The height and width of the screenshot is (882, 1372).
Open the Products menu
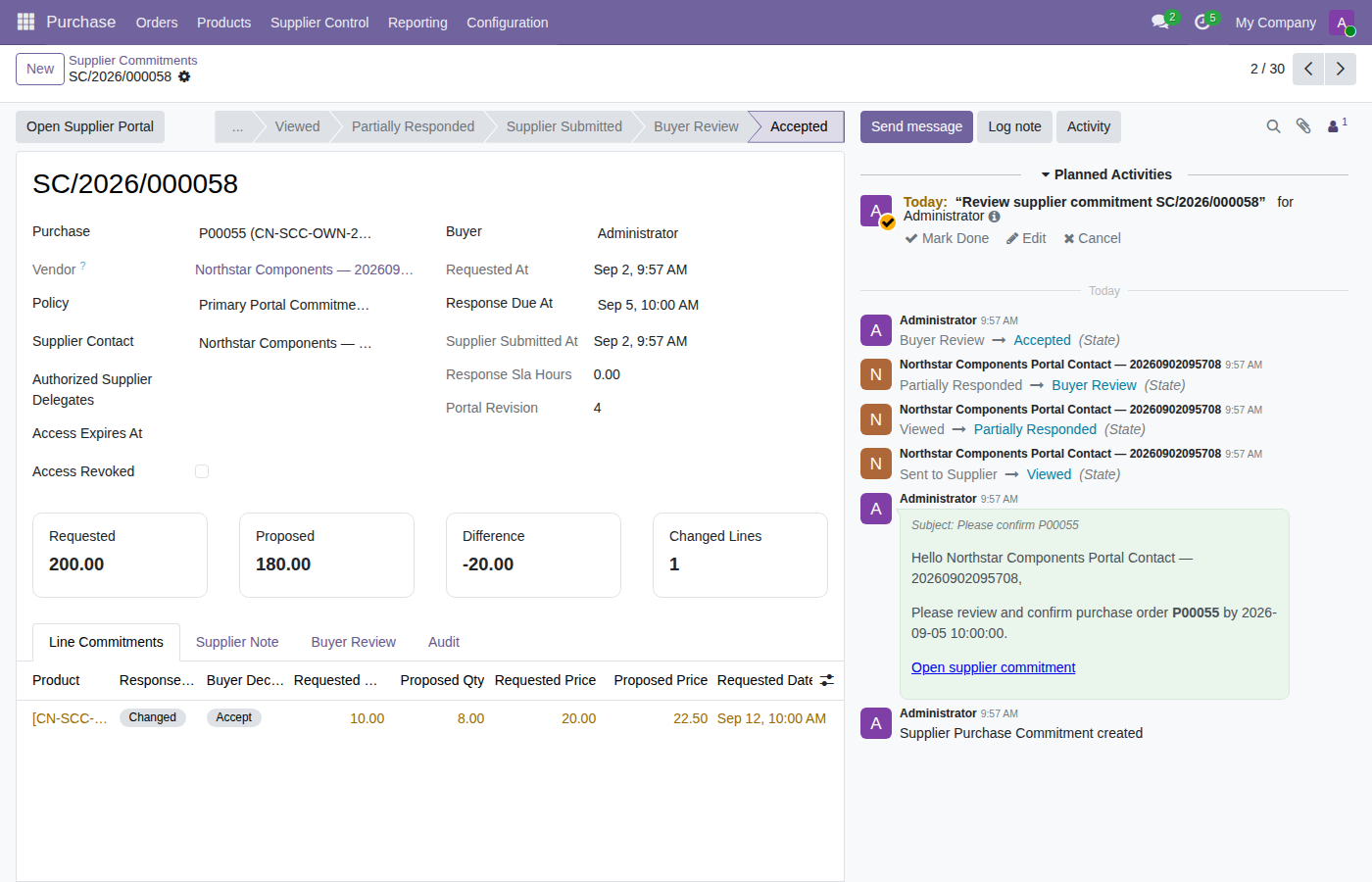click(223, 23)
